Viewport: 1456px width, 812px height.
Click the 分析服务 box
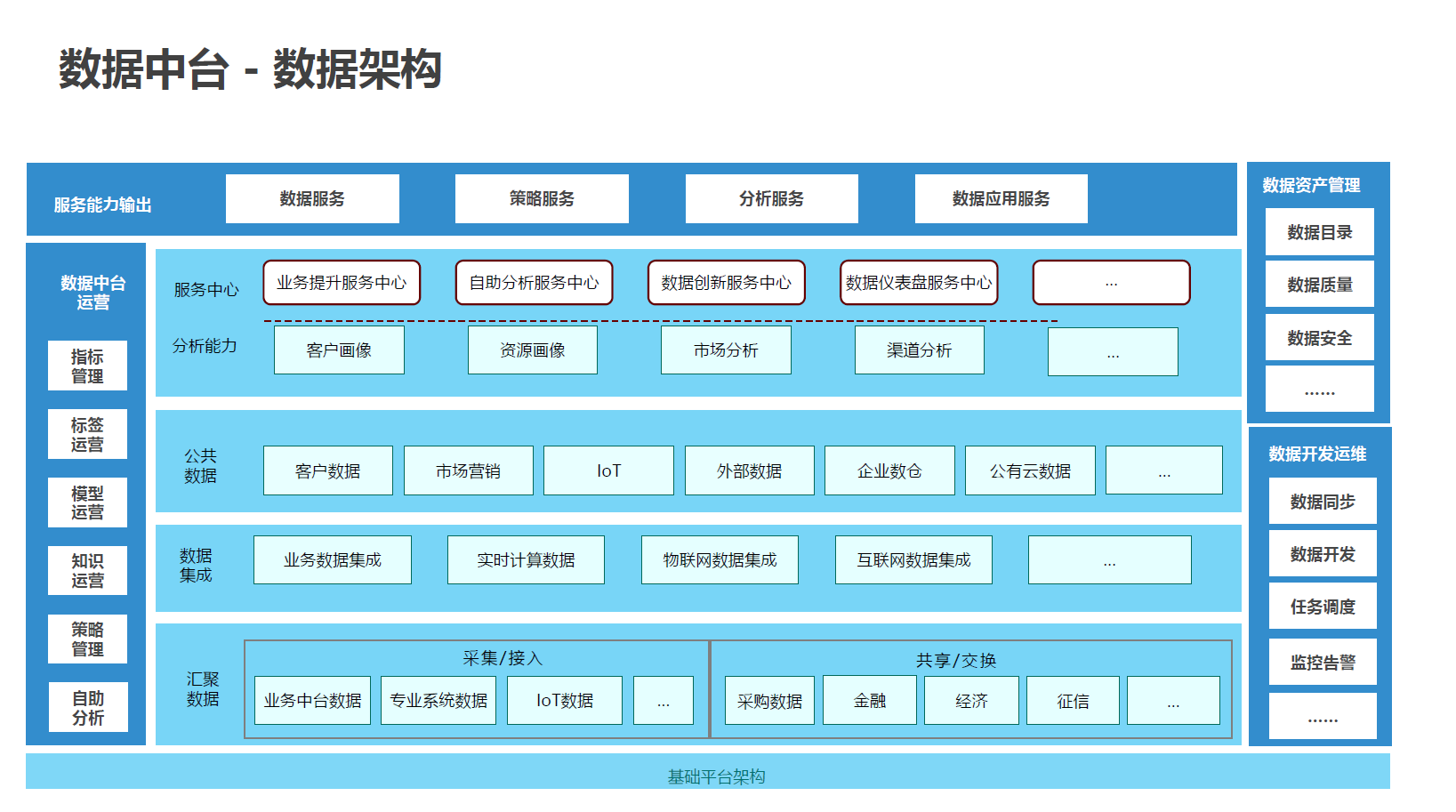point(771,198)
